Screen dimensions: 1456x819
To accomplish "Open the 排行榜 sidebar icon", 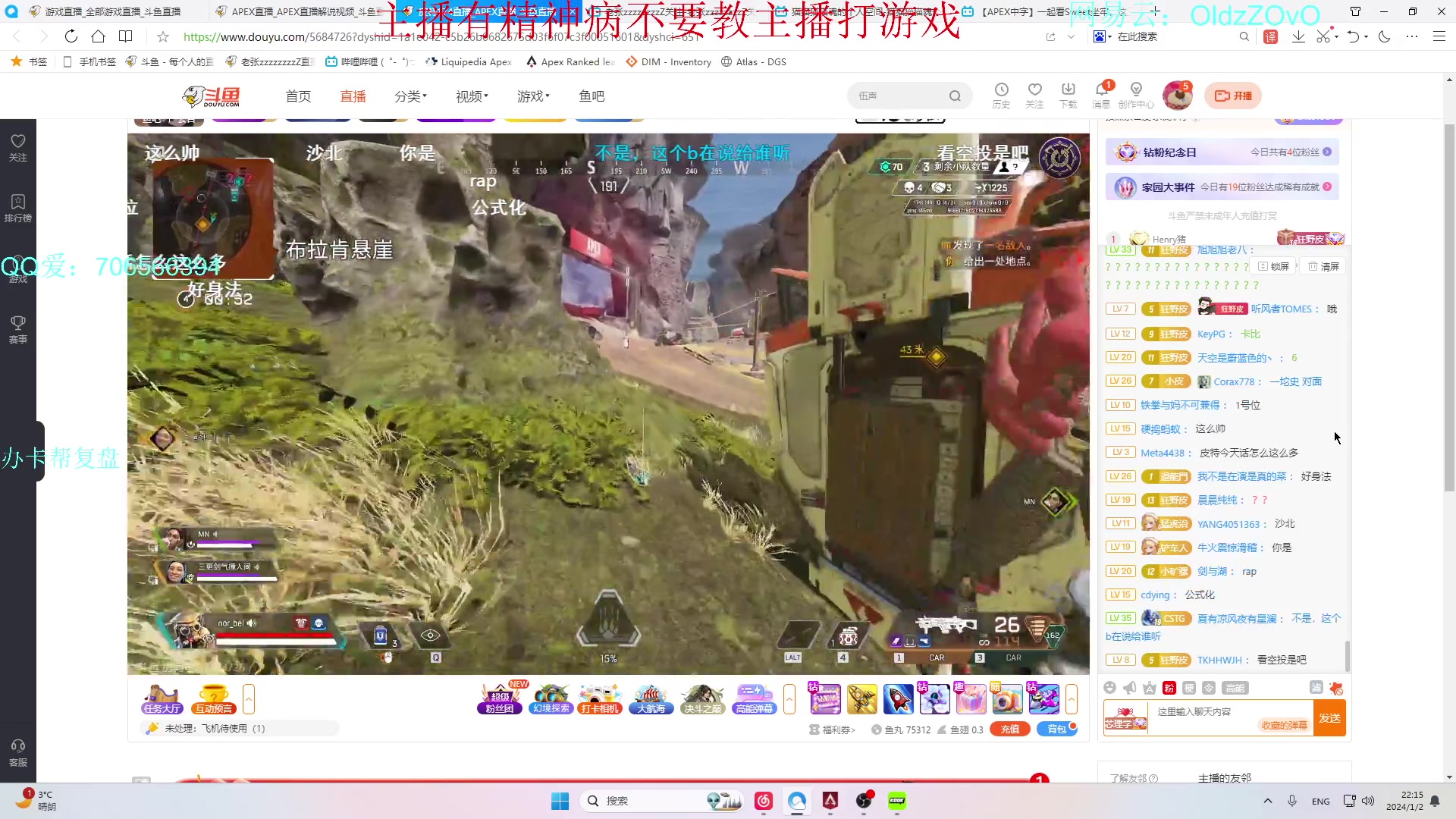I will click(17, 207).
